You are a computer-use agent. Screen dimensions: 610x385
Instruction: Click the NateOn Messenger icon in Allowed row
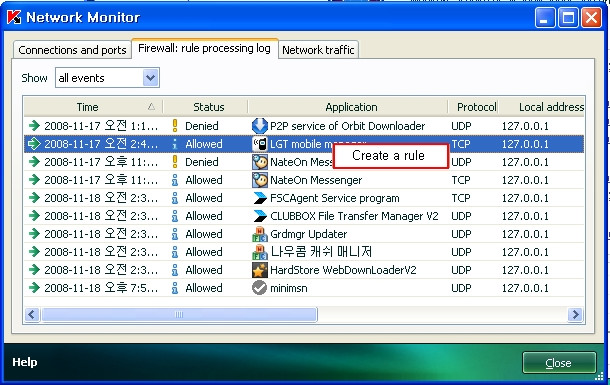pos(259,180)
